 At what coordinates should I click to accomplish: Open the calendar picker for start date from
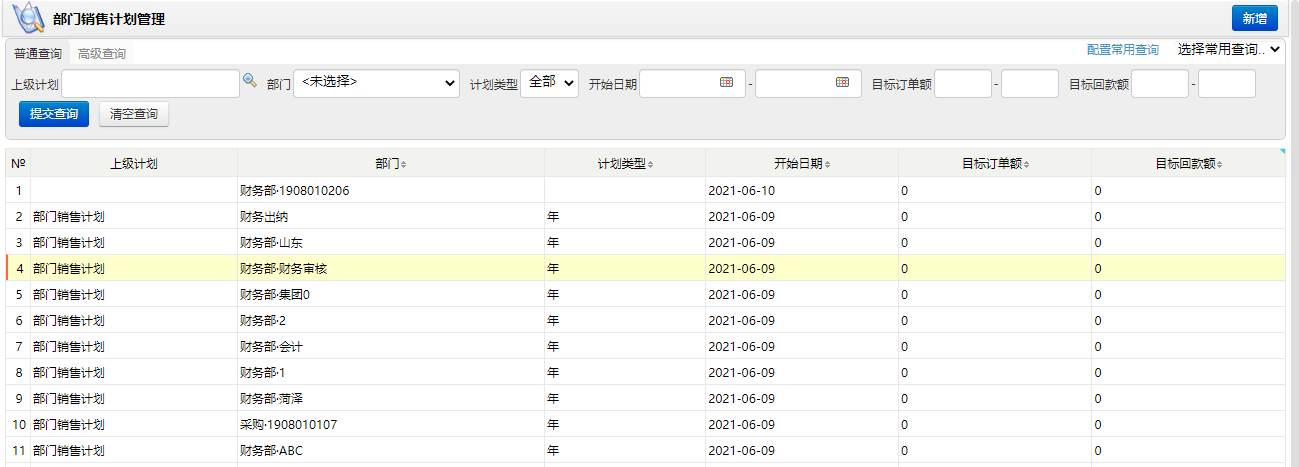point(727,83)
